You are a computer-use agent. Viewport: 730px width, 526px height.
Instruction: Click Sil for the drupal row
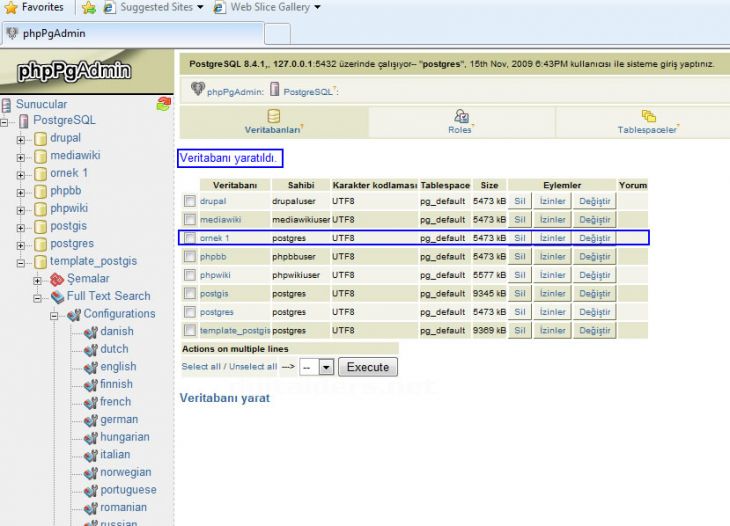tap(520, 201)
